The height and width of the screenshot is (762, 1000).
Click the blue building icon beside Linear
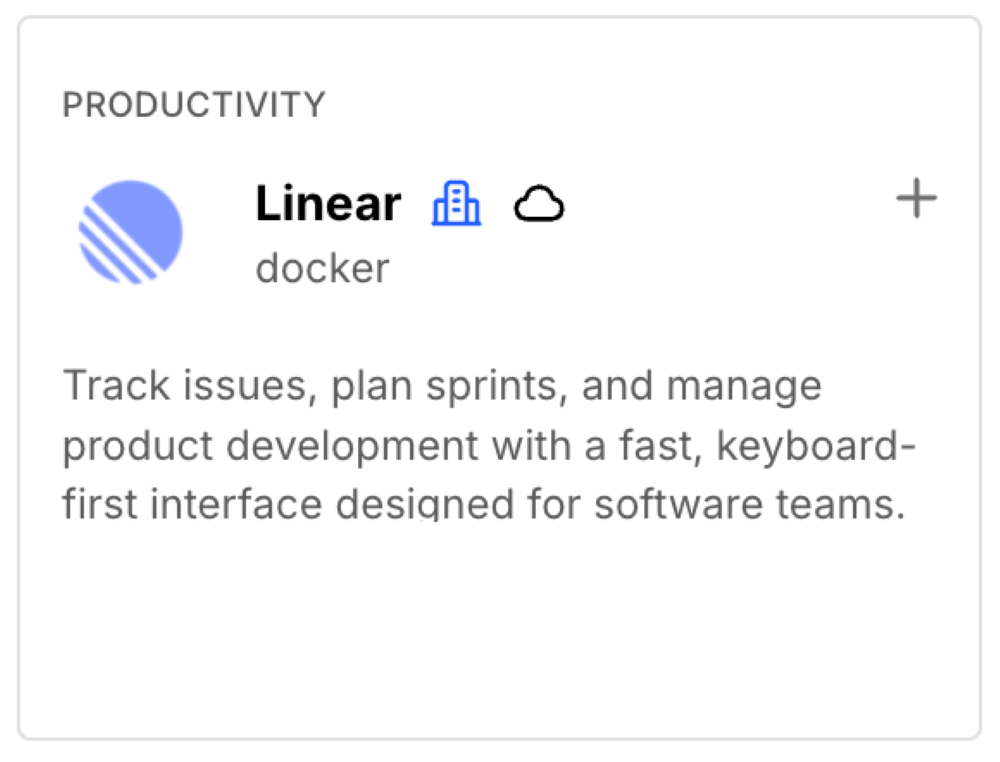coord(456,206)
